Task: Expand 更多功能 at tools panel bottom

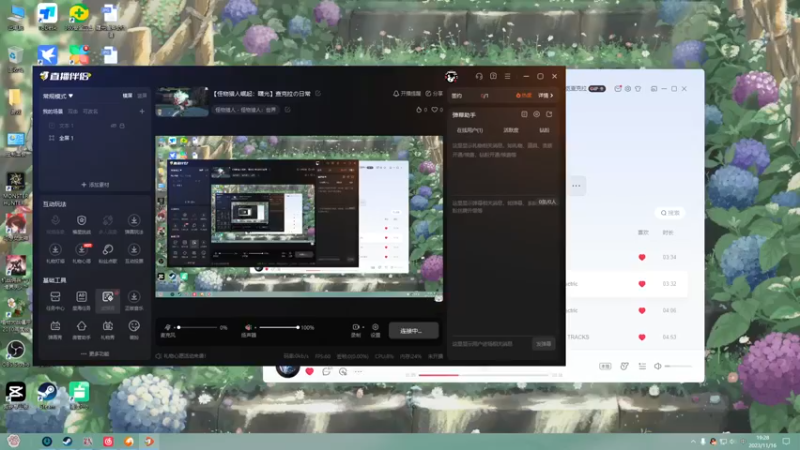Action: 95,354
